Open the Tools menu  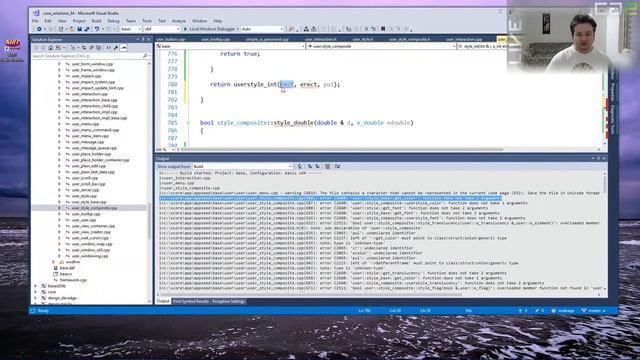click(x=147, y=21)
